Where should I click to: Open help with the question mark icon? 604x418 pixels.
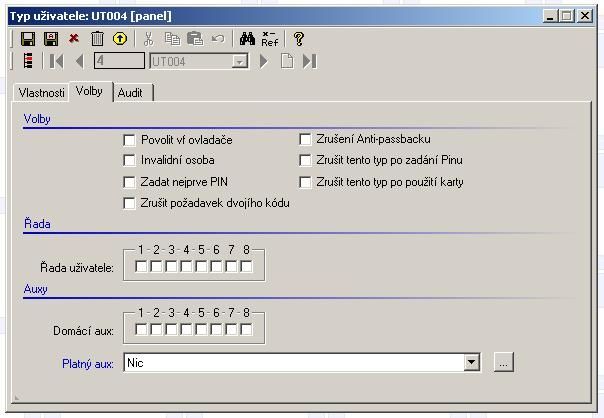(298, 39)
